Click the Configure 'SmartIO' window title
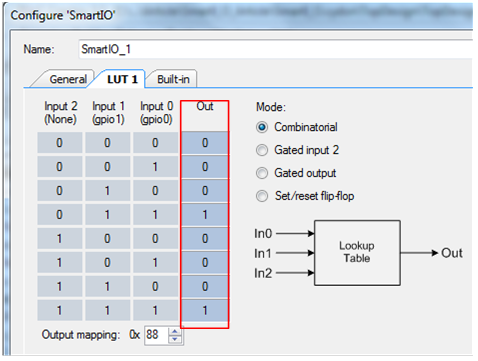Screen dimensions: 478x361 click(63, 15)
